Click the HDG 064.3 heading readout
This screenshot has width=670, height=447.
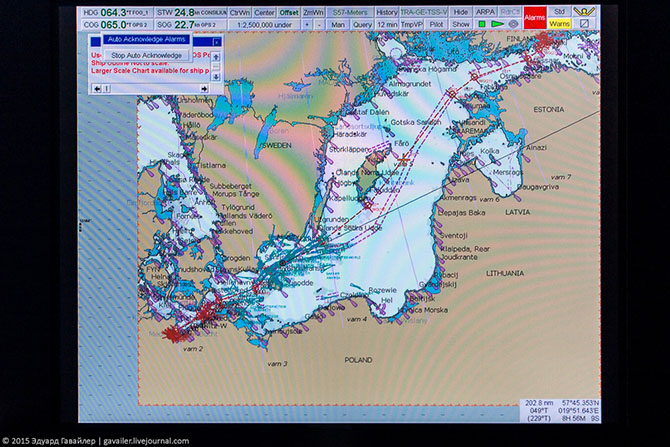pyautogui.click(x=116, y=12)
